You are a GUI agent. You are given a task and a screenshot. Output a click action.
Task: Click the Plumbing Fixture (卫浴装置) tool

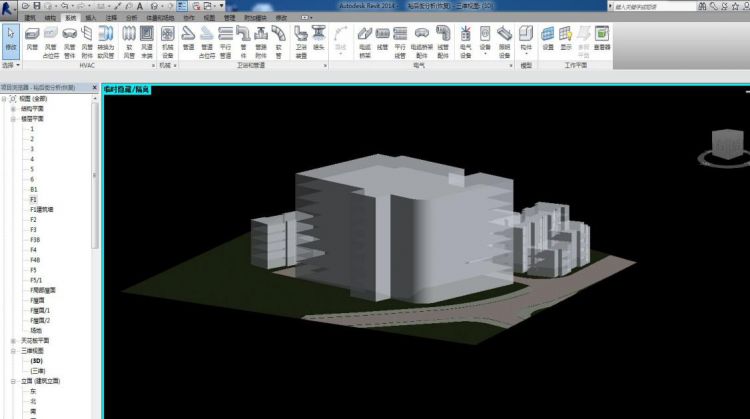[301, 42]
